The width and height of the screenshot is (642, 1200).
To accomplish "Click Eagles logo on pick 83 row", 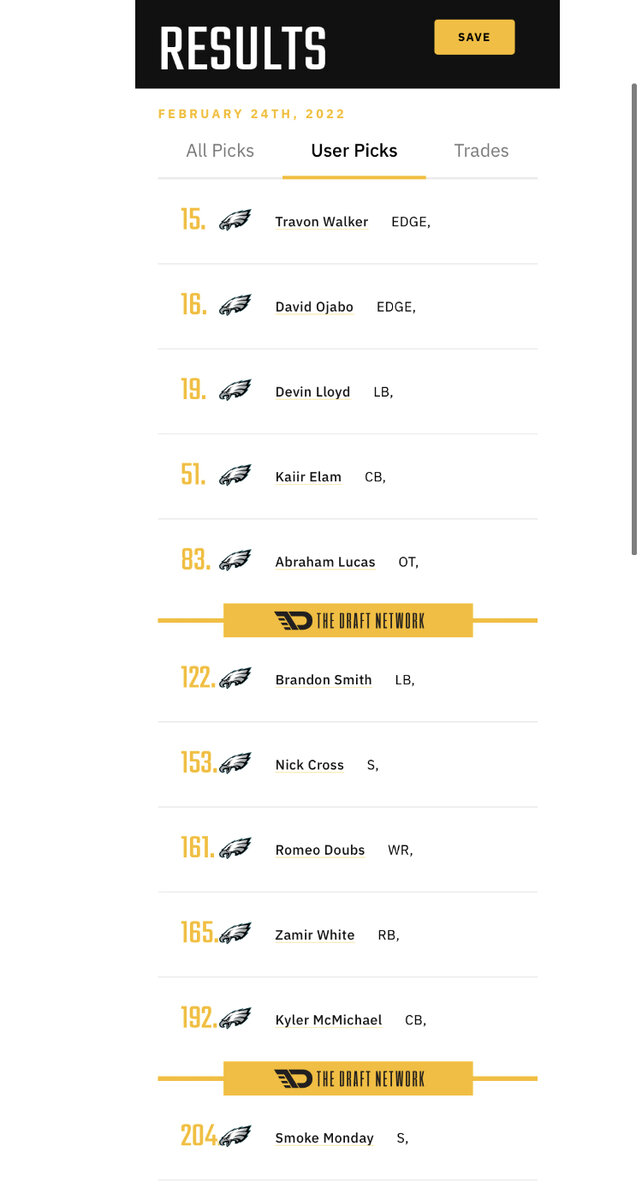I will point(235,561).
